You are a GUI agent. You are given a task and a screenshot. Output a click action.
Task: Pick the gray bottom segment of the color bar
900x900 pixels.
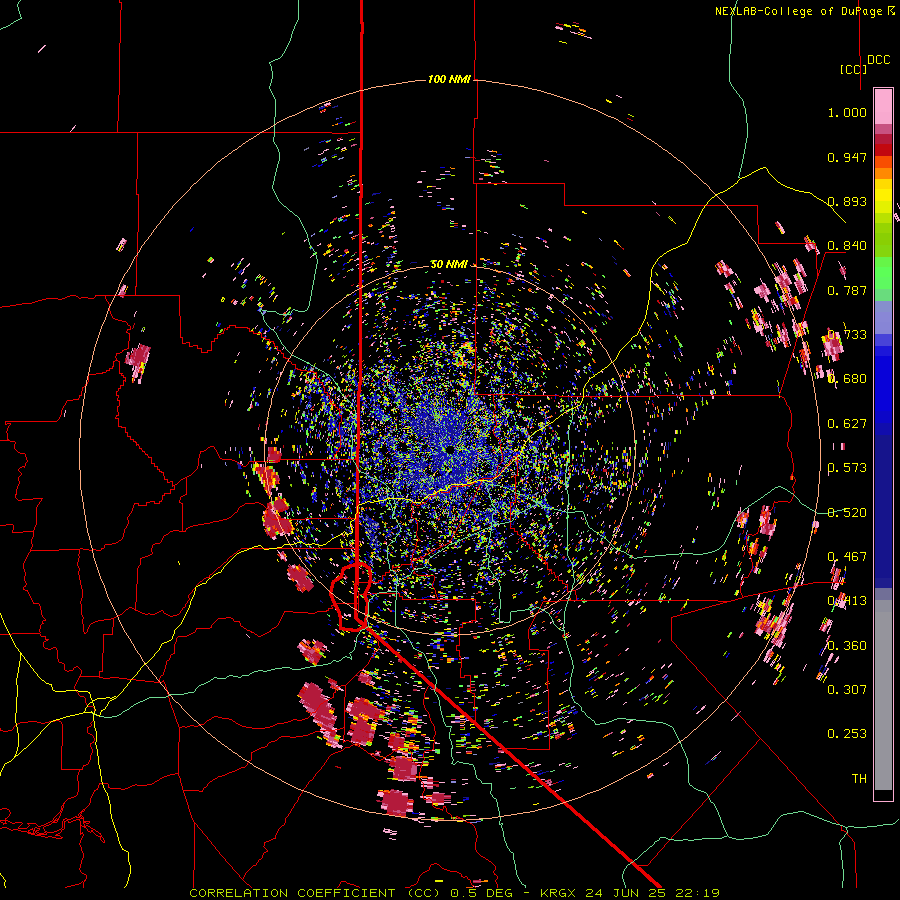point(883,695)
